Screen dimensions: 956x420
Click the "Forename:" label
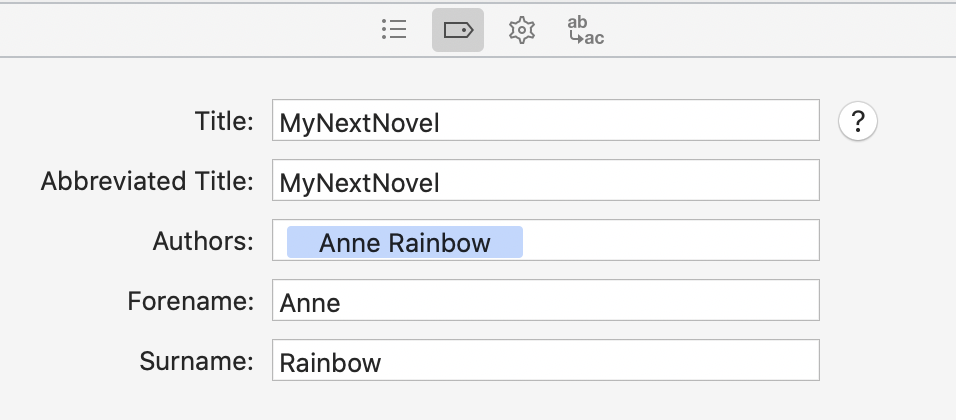[190, 301]
